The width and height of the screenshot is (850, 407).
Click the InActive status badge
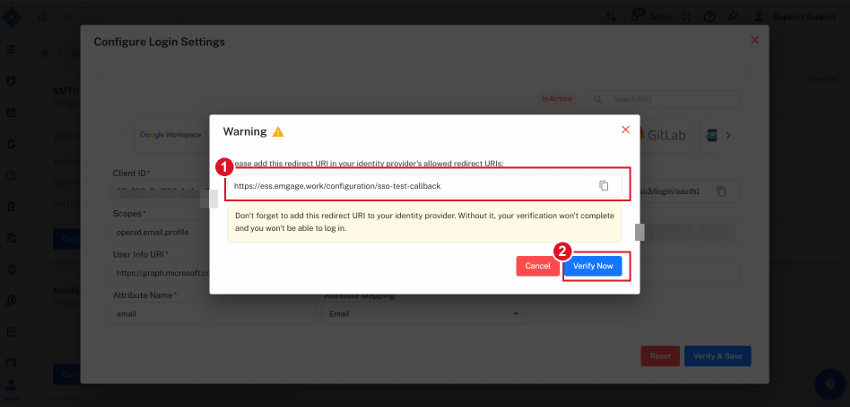pyautogui.click(x=556, y=99)
